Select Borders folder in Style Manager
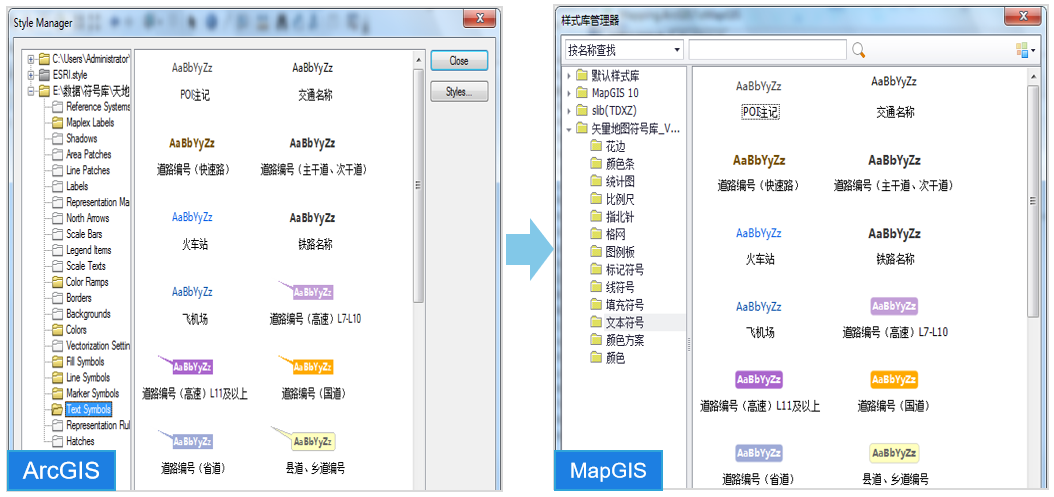Image resolution: width=1054 pixels, height=497 pixels. click(71, 298)
